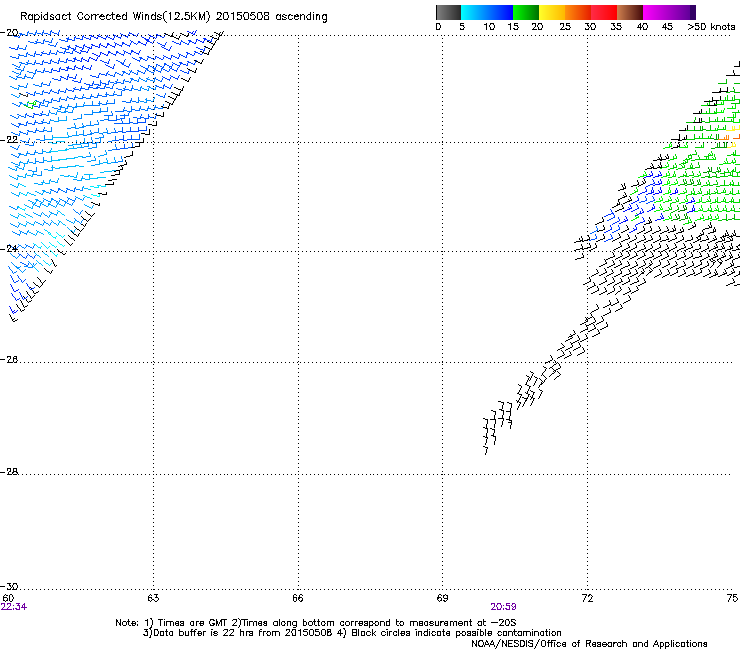Viewport: 740px width, 650px height.
Task: Pick the brown 35-40 knots legend segment
Action: click(x=630, y=12)
